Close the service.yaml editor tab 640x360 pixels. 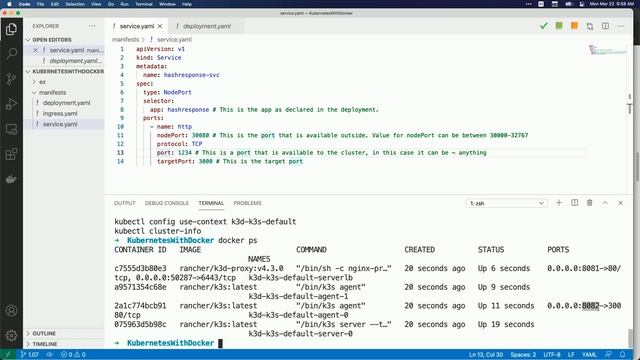click(160, 26)
